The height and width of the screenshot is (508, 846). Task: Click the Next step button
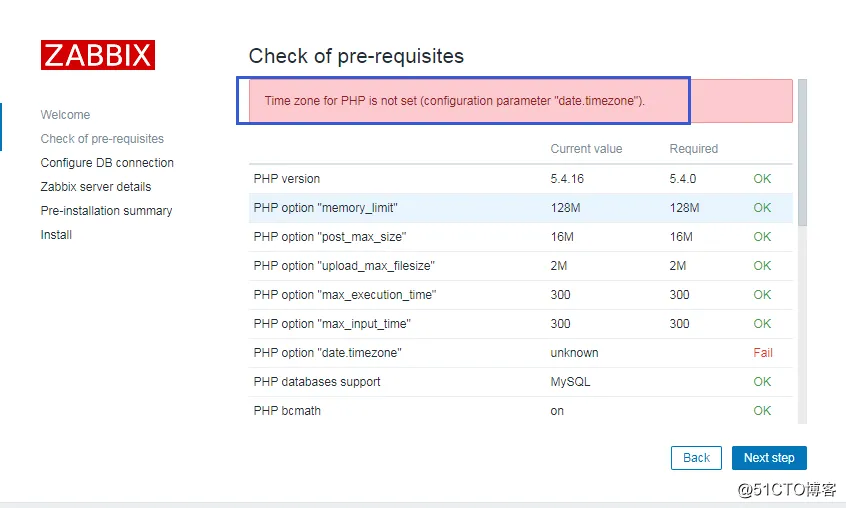(x=768, y=458)
